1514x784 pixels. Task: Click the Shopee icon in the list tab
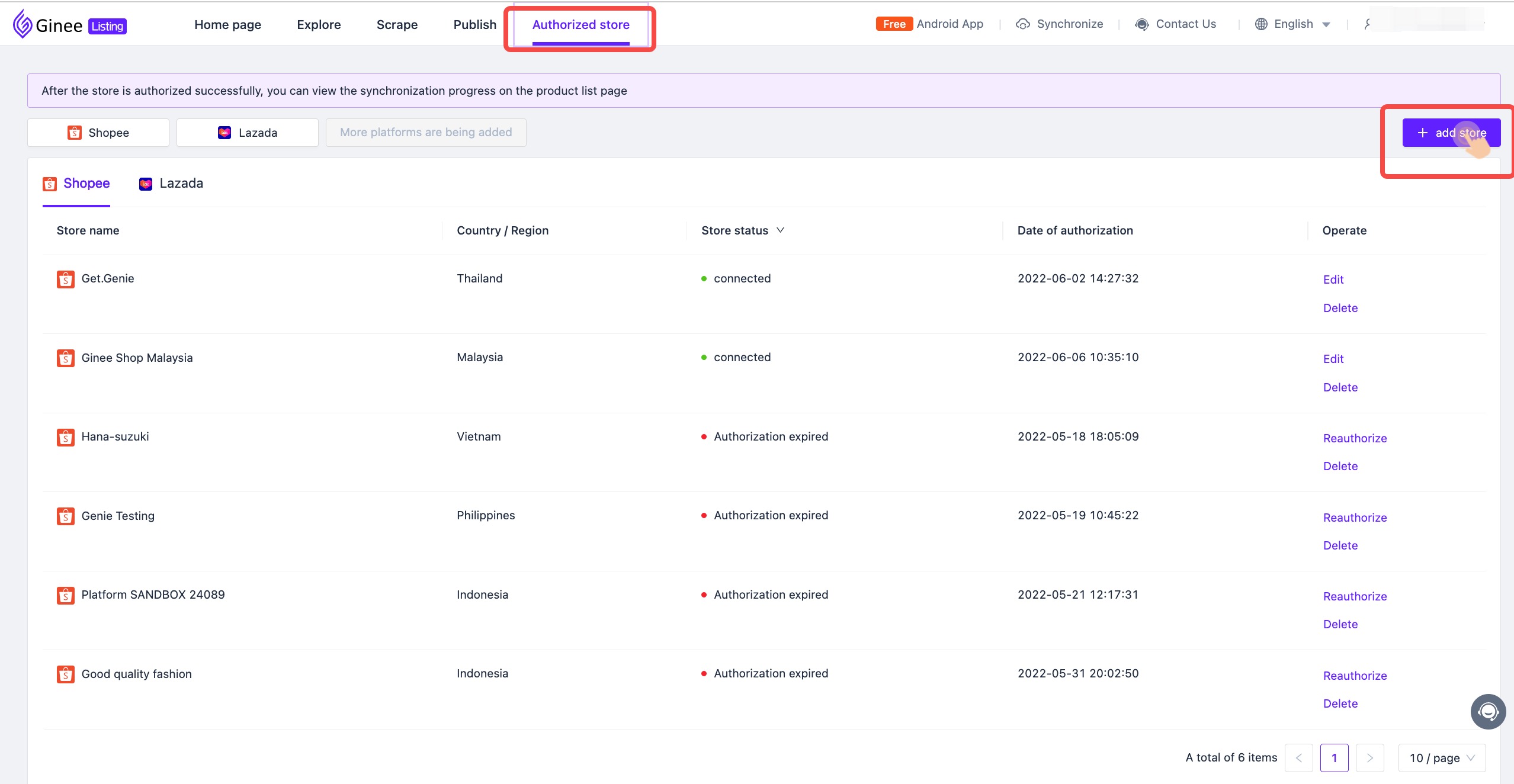coord(50,184)
